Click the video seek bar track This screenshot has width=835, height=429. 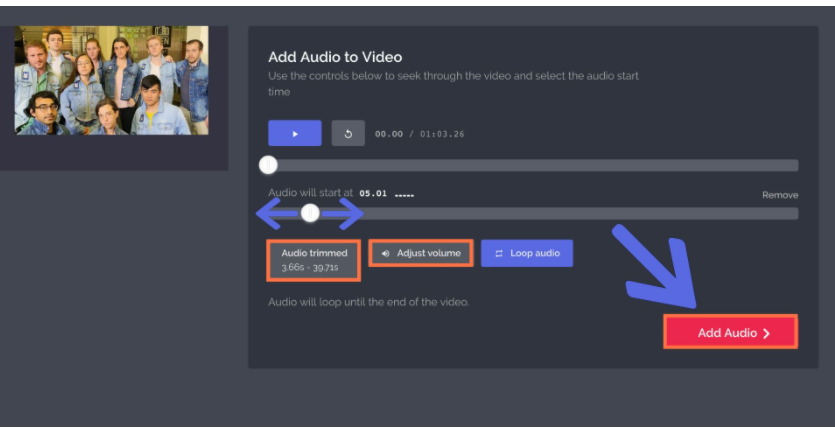pyautogui.click(x=533, y=166)
